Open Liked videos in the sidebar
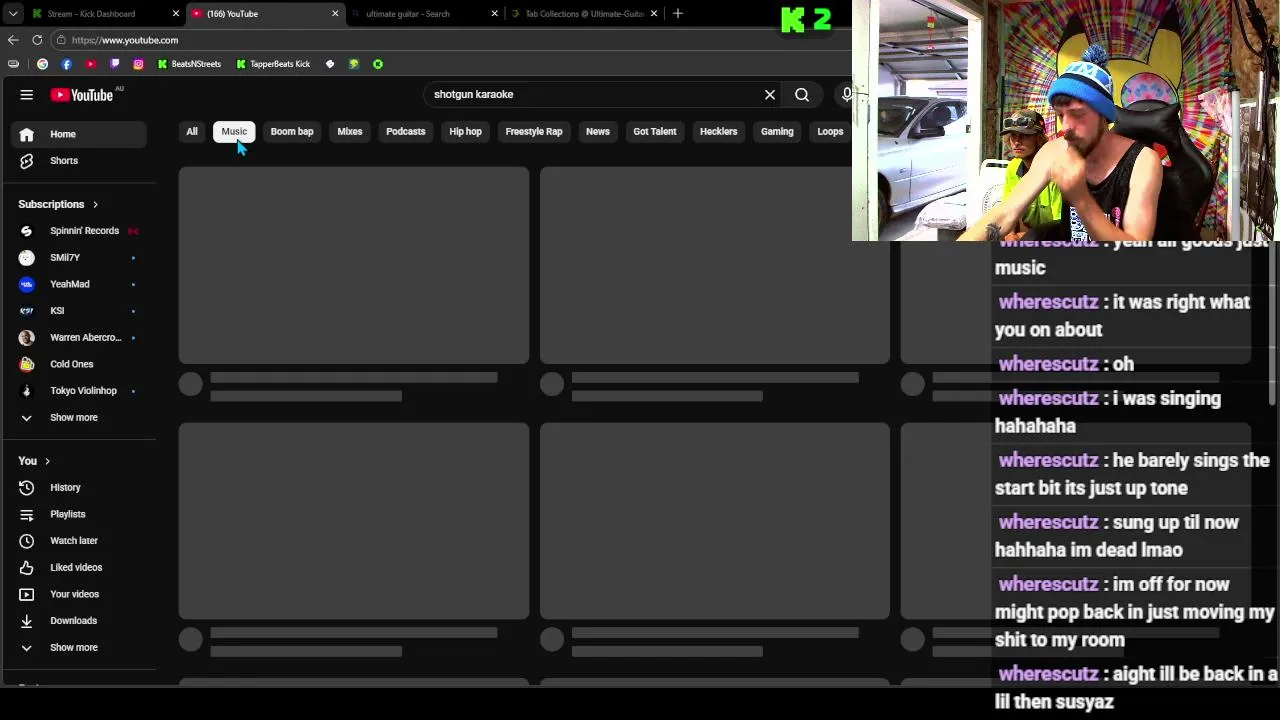Viewport: 1280px width, 720px height. (x=78, y=568)
